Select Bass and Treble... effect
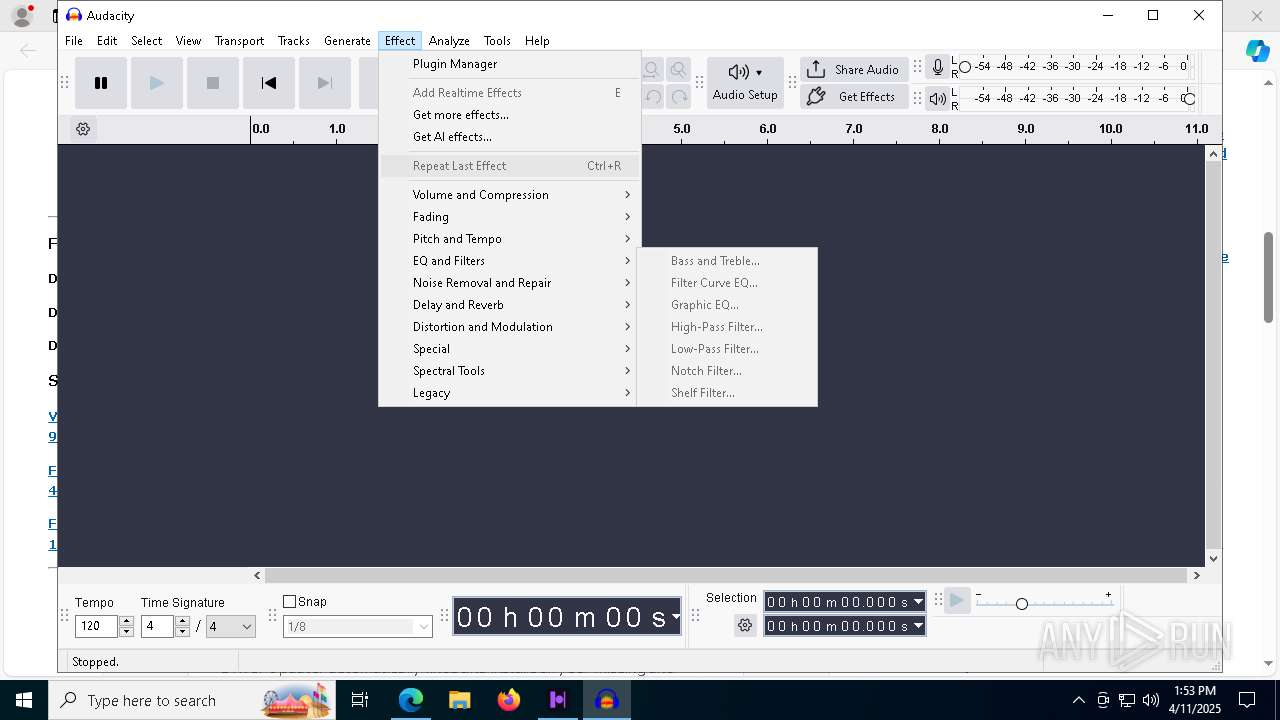The width and height of the screenshot is (1280, 720). (727, 261)
